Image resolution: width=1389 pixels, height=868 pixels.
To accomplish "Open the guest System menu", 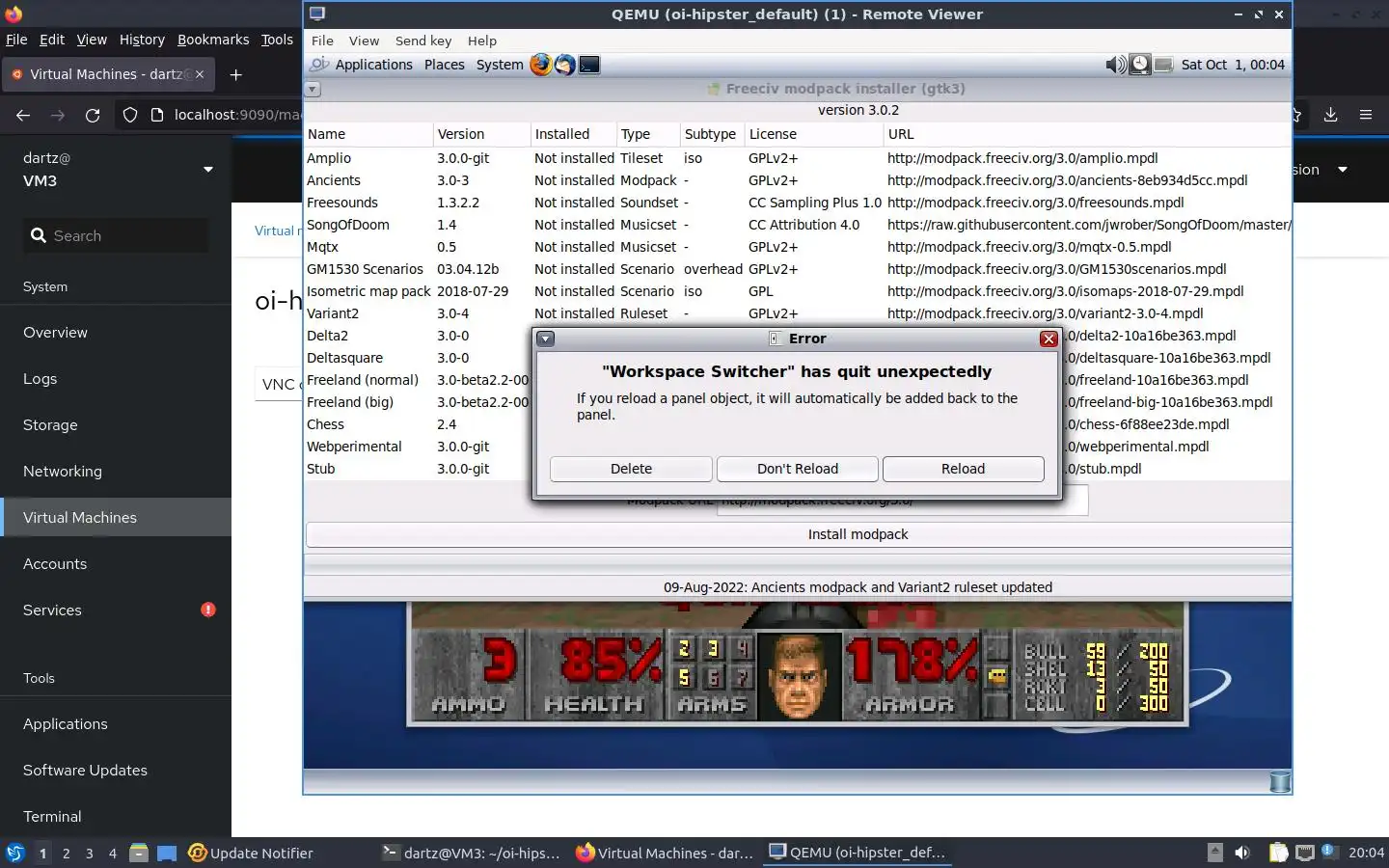I will (x=500, y=65).
